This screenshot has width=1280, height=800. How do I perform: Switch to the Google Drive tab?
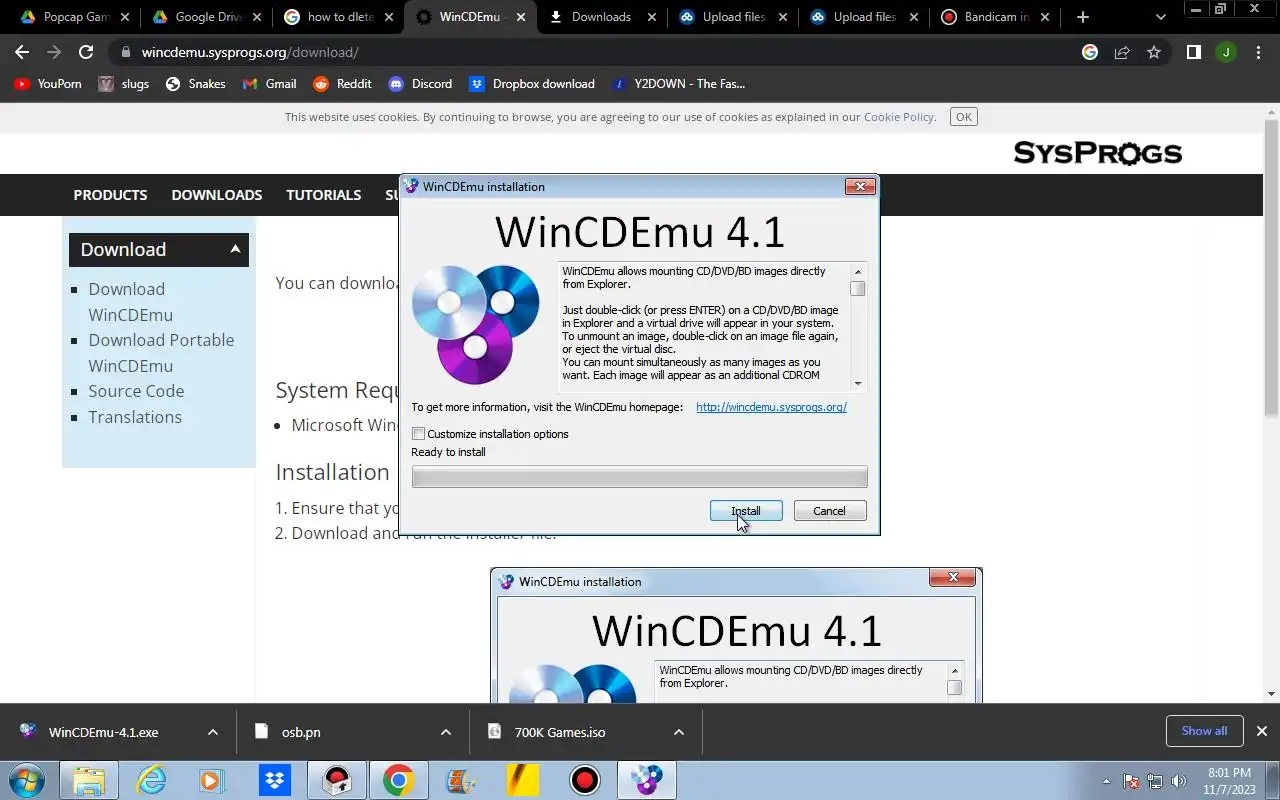pos(206,17)
